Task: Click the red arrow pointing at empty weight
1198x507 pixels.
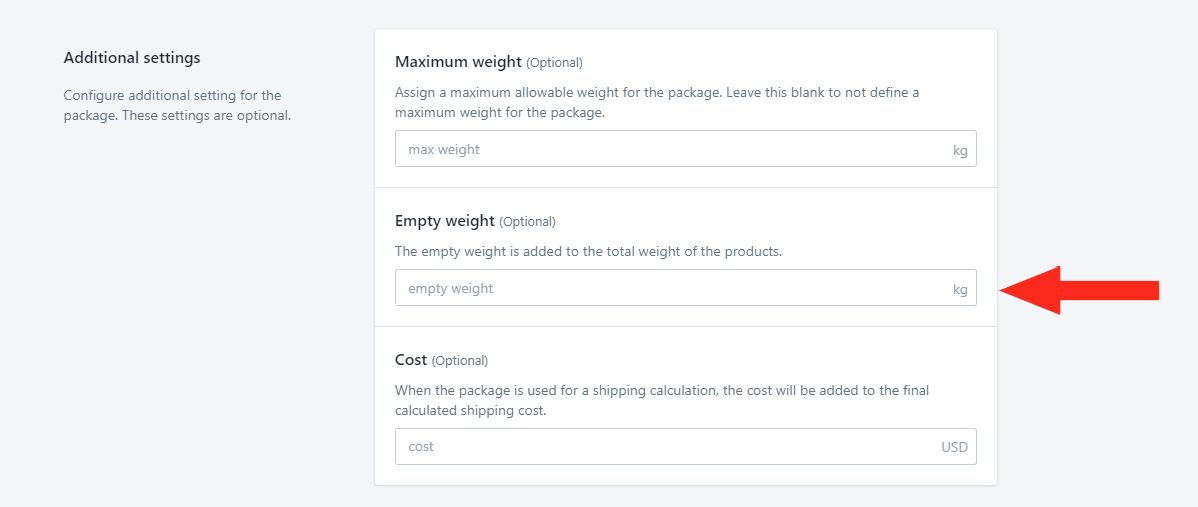Action: pos(1079,290)
